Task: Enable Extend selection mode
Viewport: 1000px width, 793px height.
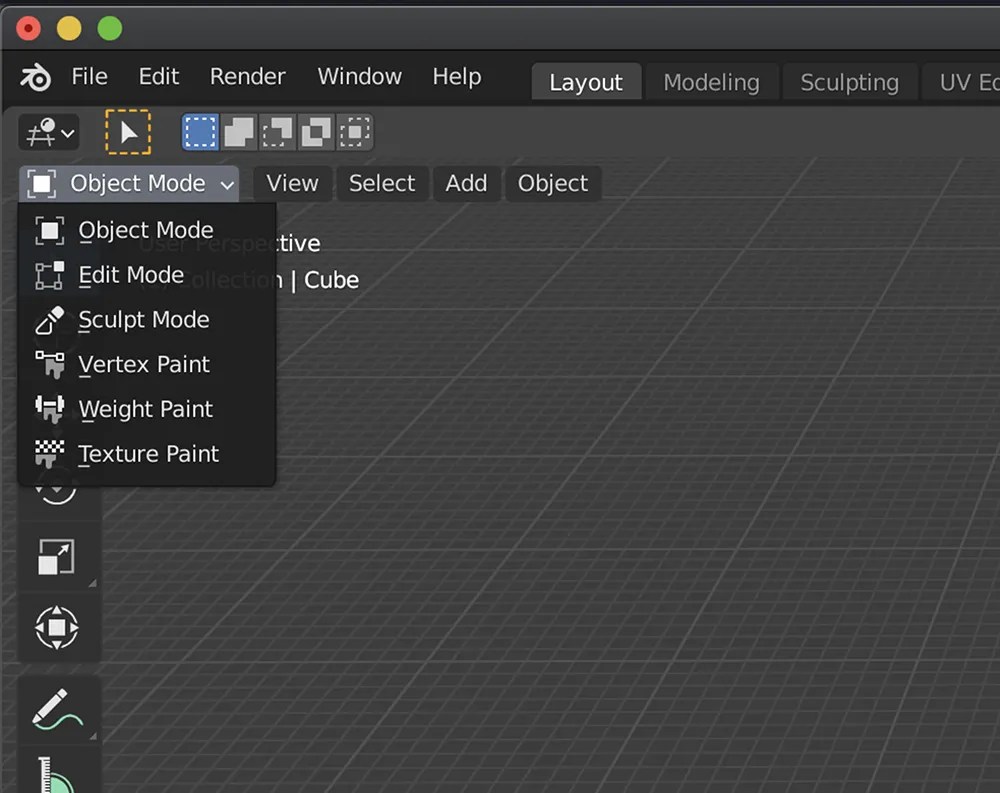Action: click(237, 131)
